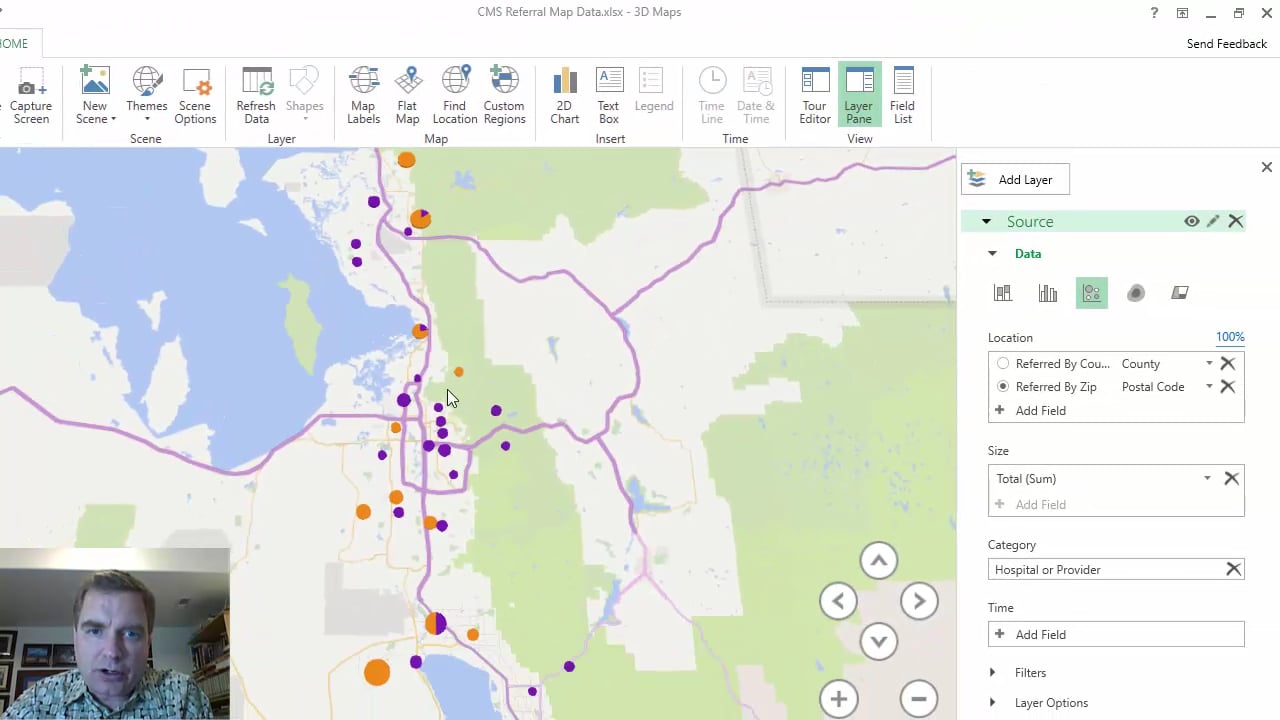Screen dimensions: 1280x720
Task: Open Themes gallery in the ribbon
Action: tap(146, 96)
